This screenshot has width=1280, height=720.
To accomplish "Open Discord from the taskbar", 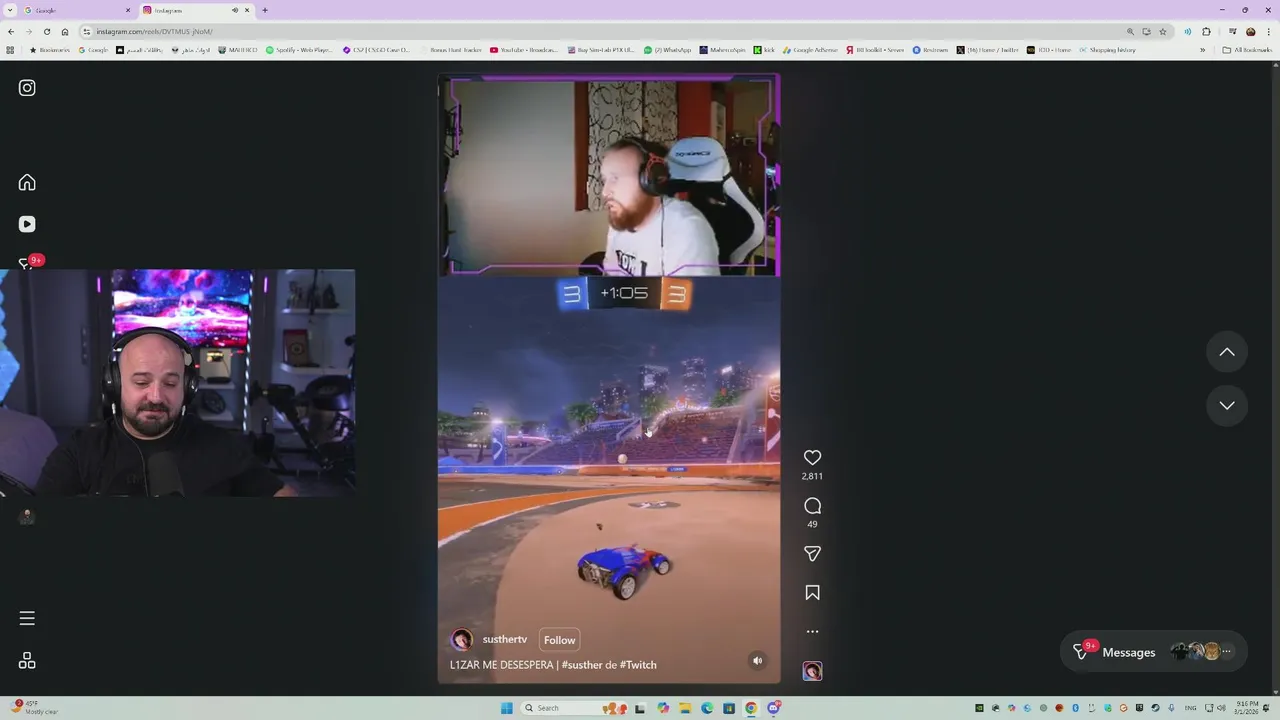I will (773, 708).
